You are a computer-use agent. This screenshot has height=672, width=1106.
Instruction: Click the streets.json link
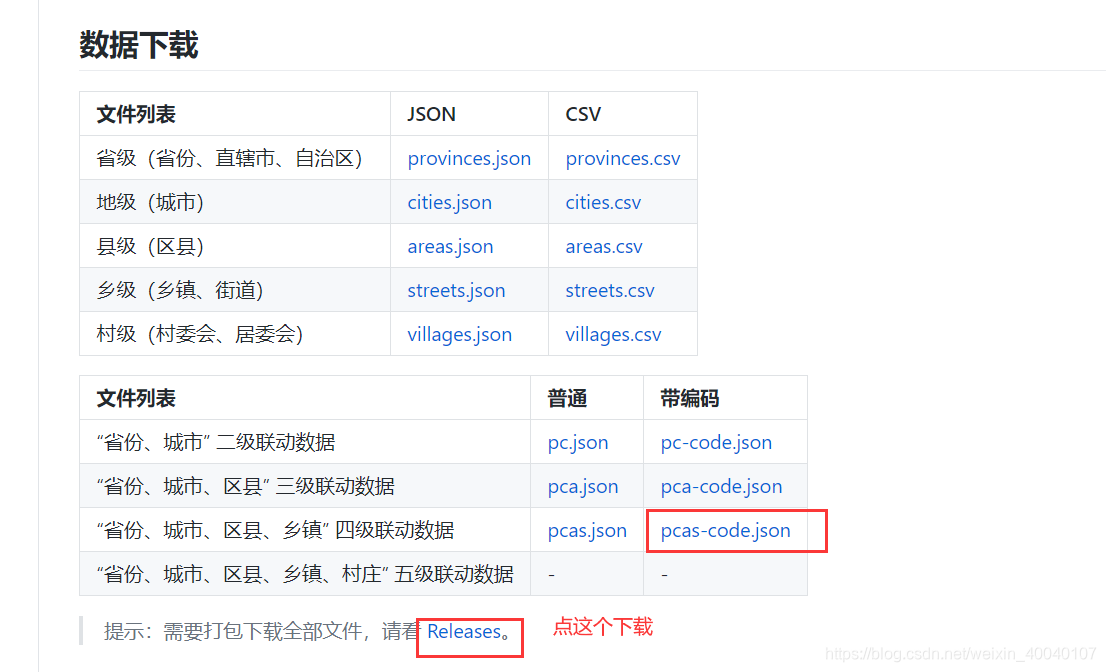[456, 291]
